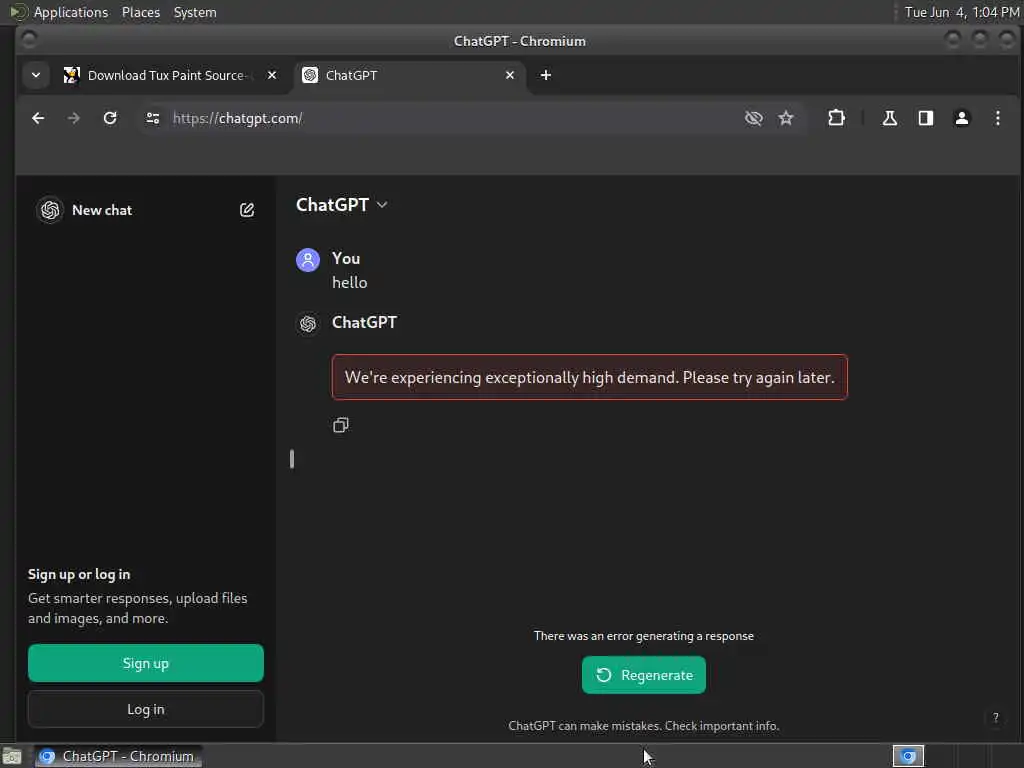Toggle the browser side panel
The height and width of the screenshot is (768, 1024).
(x=925, y=118)
